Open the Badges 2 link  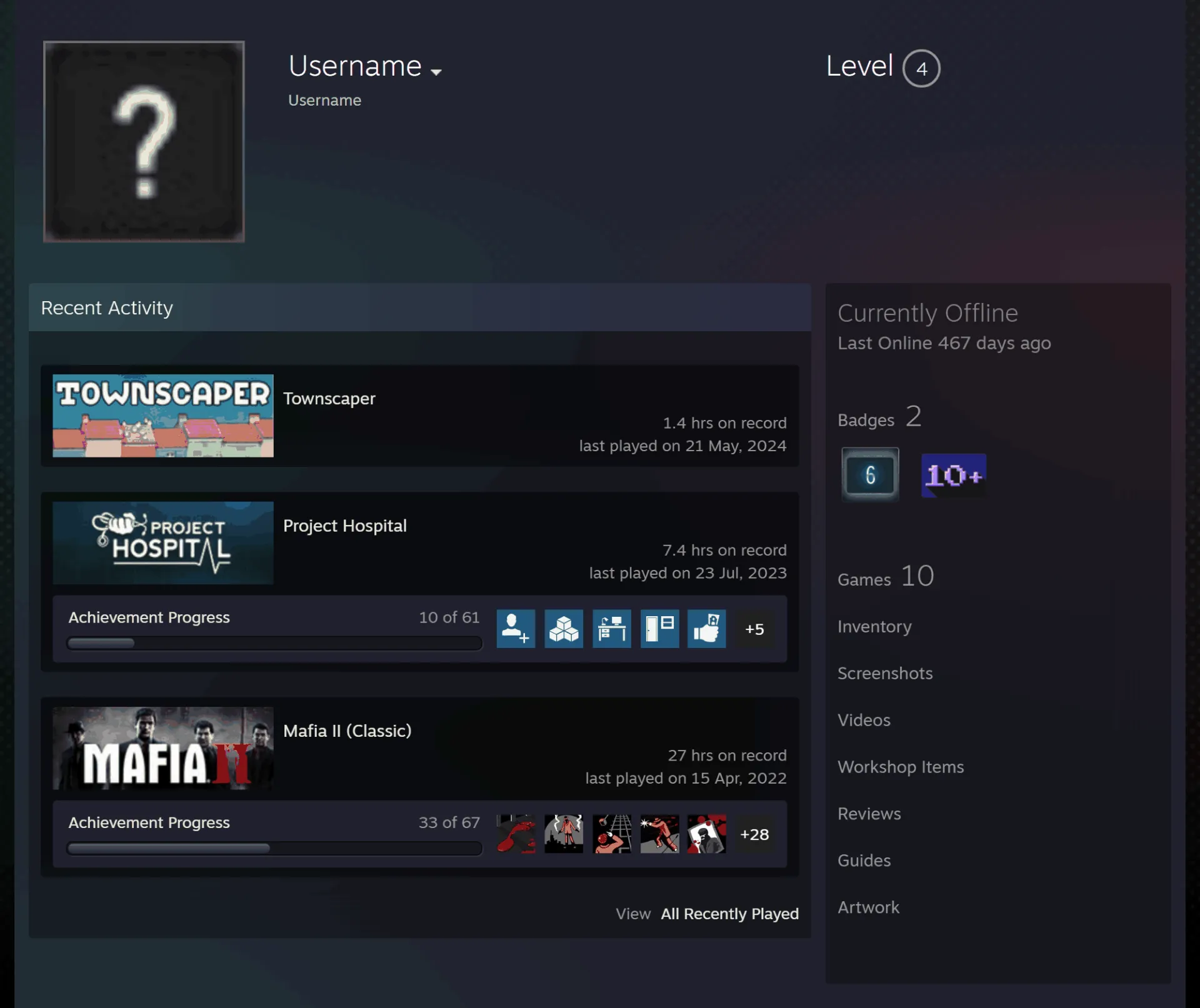pyautogui.click(x=880, y=417)
